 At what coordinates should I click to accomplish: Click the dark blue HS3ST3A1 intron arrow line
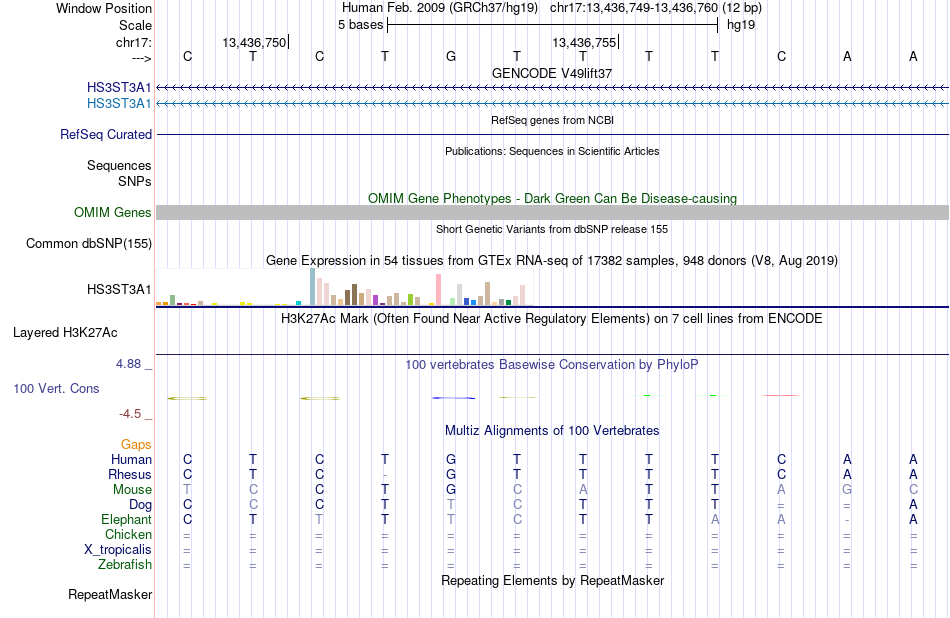pyautogui.click(x=553, y=88)
